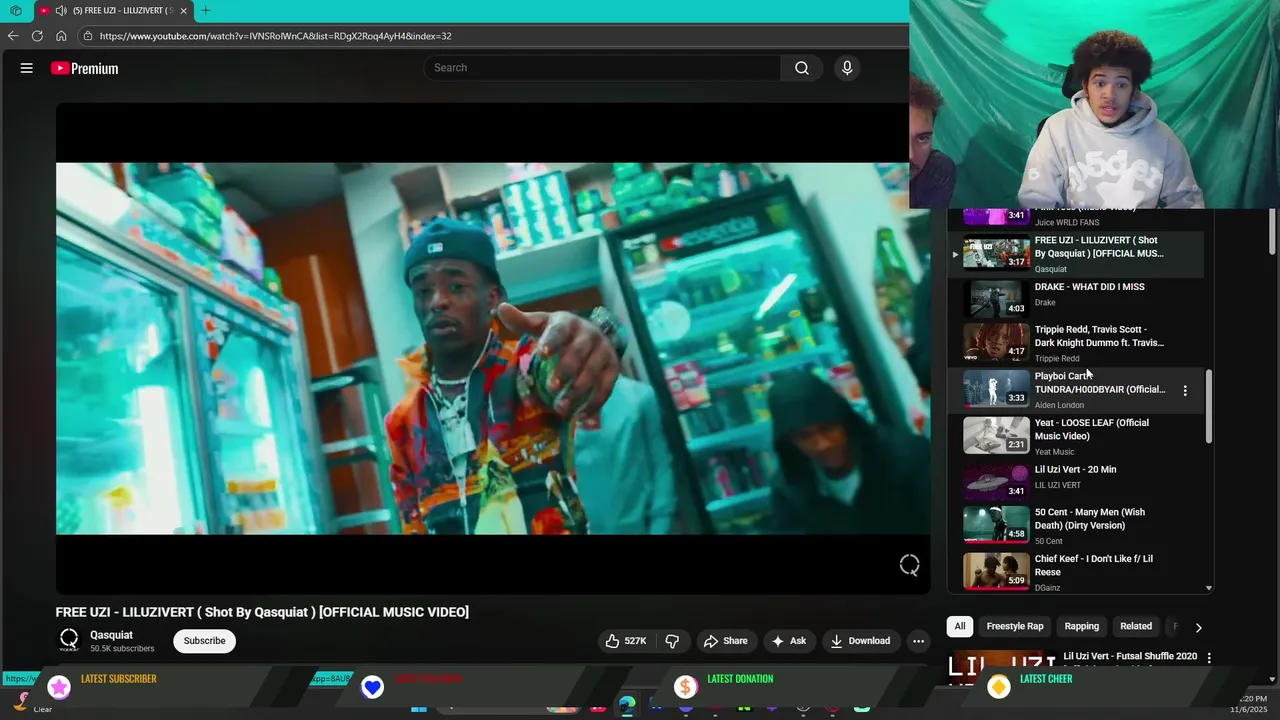Click the playlist panel scrollbar thumb
This screenshot has width=1280, height=720.
(1209, 406)
